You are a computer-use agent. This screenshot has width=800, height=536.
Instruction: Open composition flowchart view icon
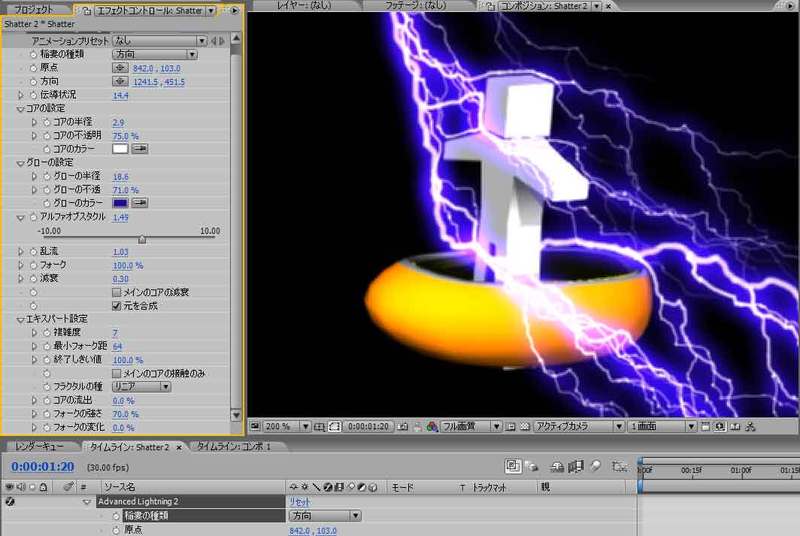(x=750, y=426)
